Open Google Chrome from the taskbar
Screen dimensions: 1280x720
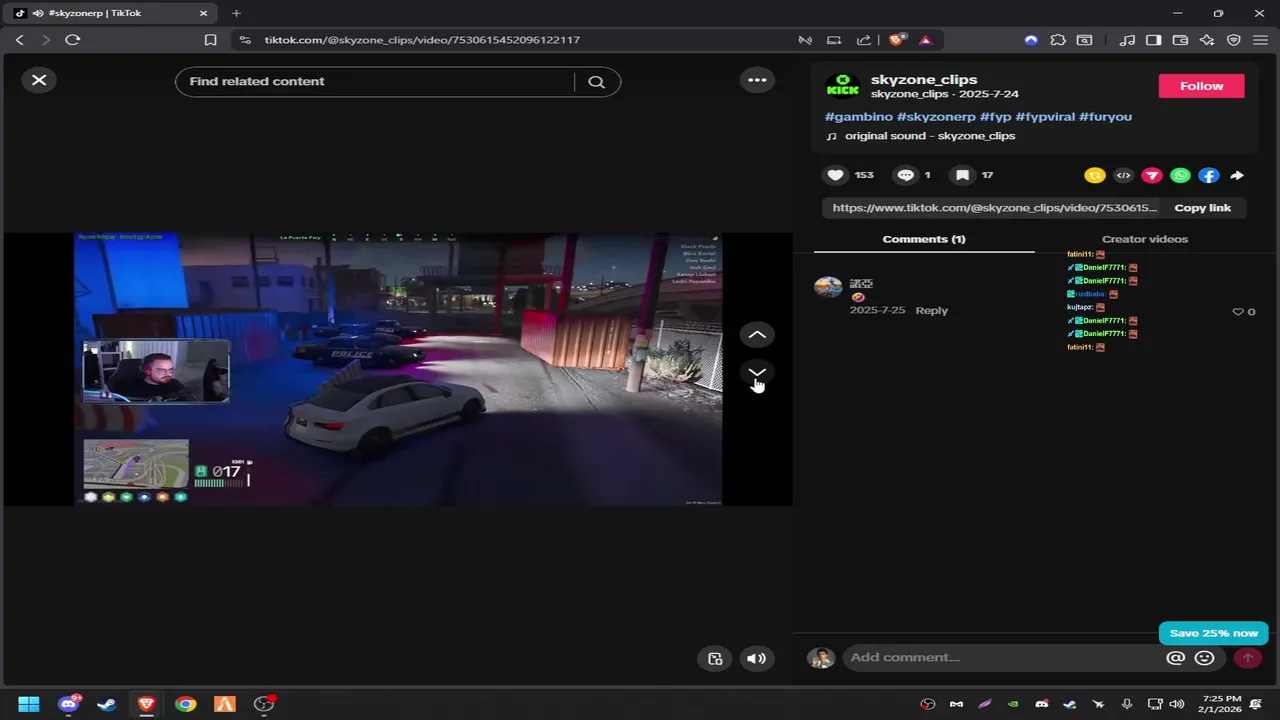185,704
